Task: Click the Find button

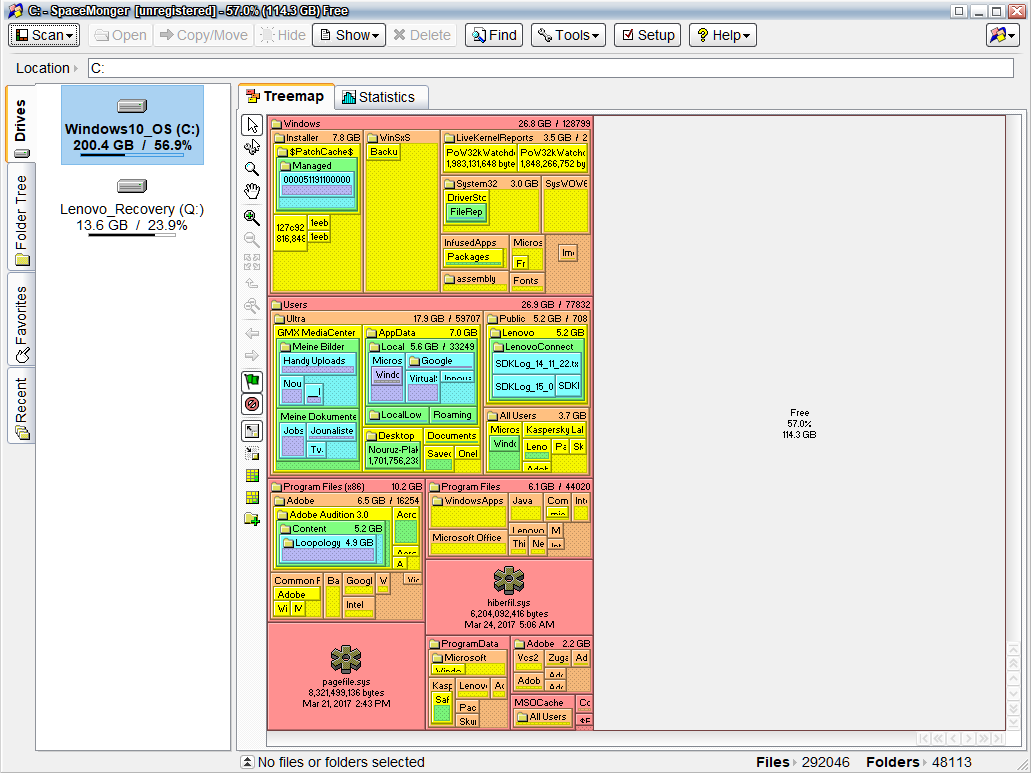Action: coord(494,35)
